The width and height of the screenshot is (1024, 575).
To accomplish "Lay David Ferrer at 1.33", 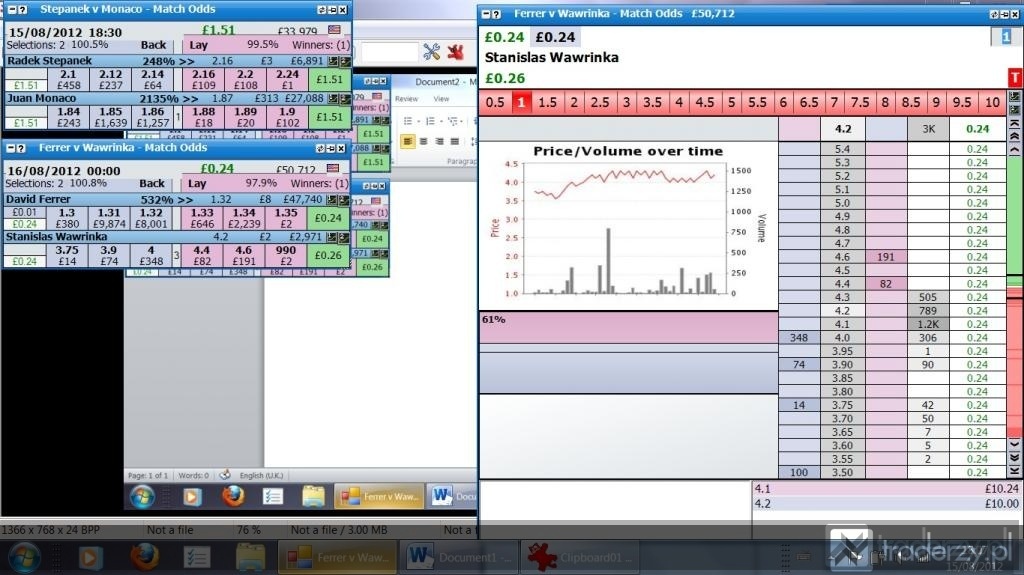I will (x=202, y=218).
